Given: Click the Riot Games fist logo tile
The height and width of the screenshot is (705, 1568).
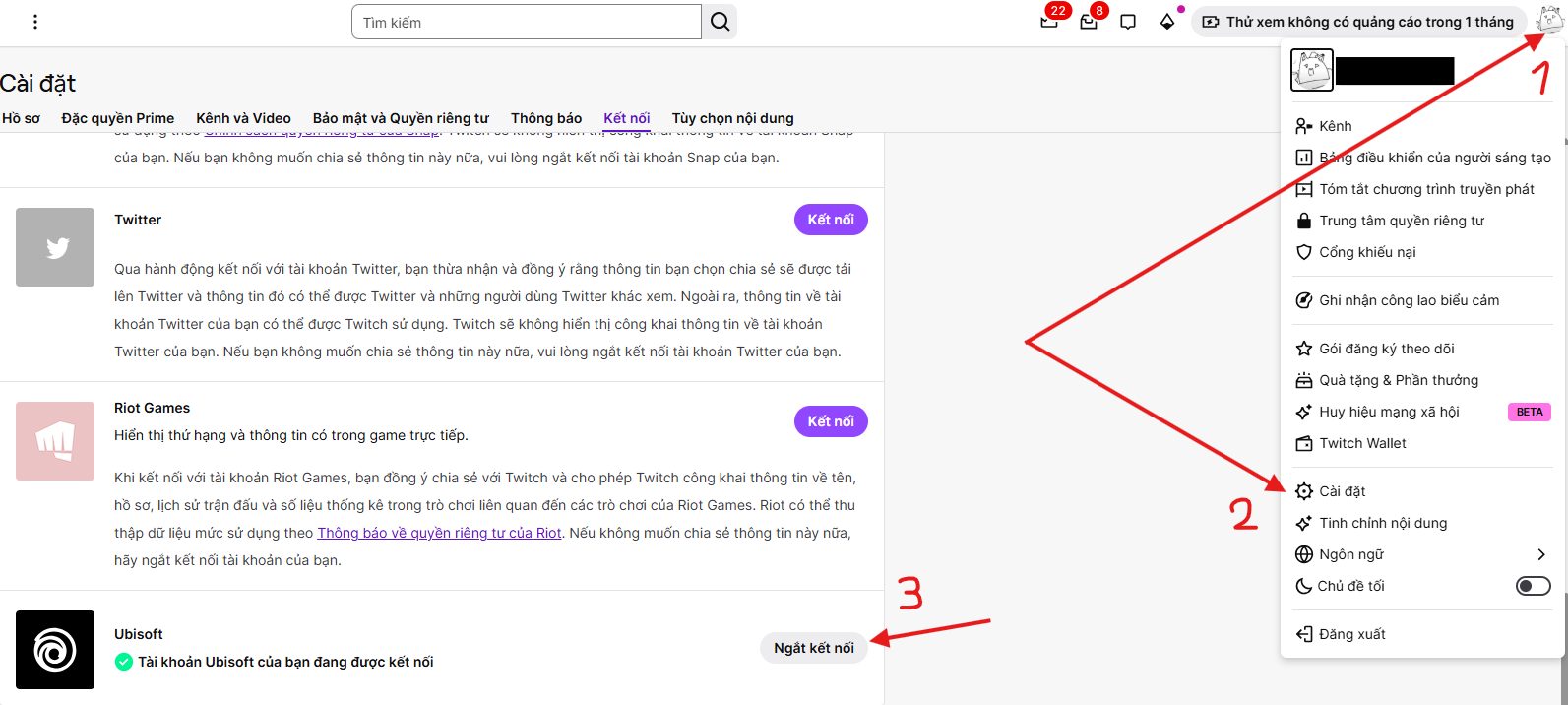Looking at the screenshot, I should (55, 441).
